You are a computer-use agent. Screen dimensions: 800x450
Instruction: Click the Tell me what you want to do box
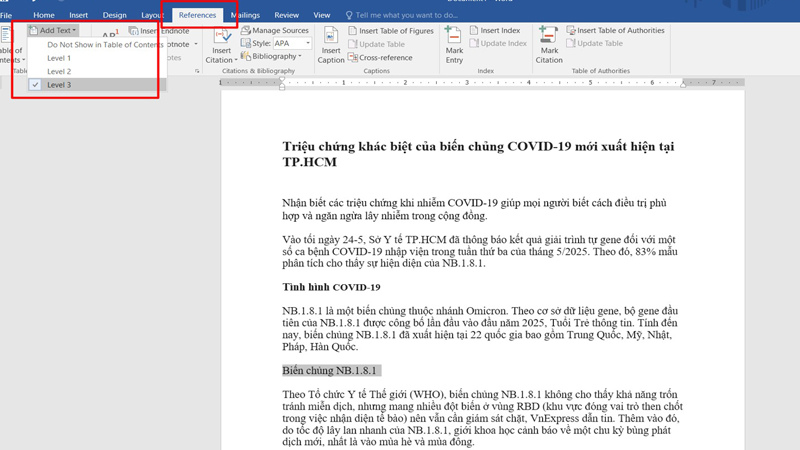[x=406, y=15]
